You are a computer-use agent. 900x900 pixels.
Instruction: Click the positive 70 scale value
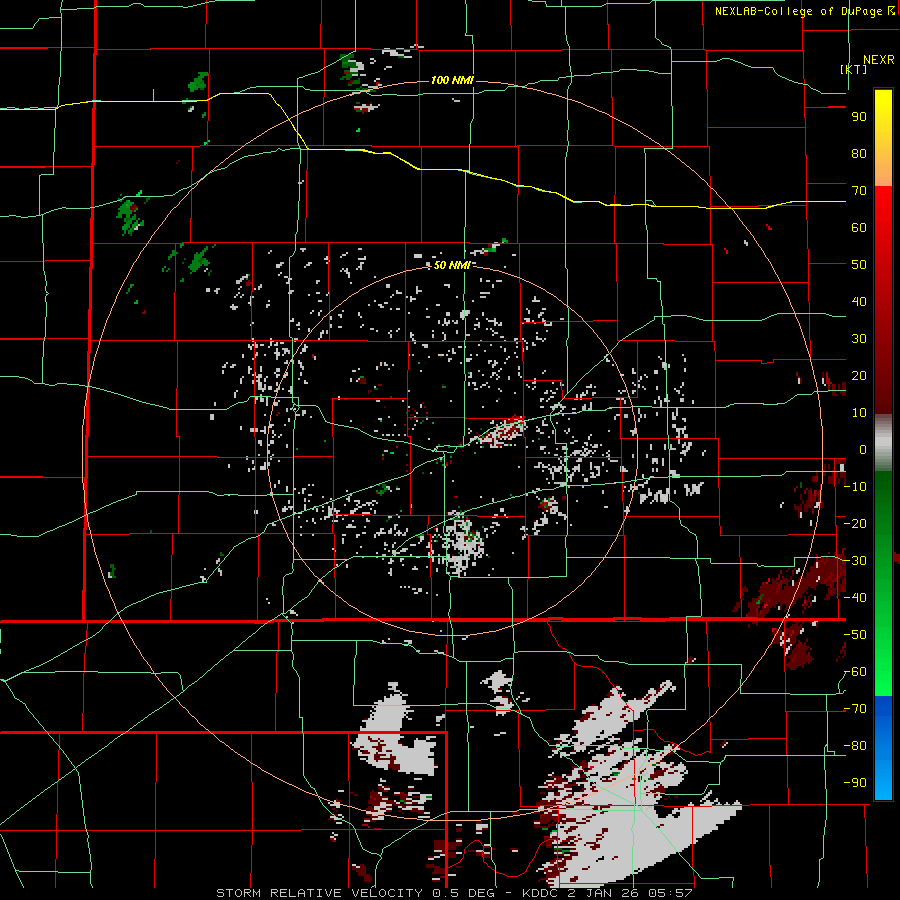[x=859, y=191]
